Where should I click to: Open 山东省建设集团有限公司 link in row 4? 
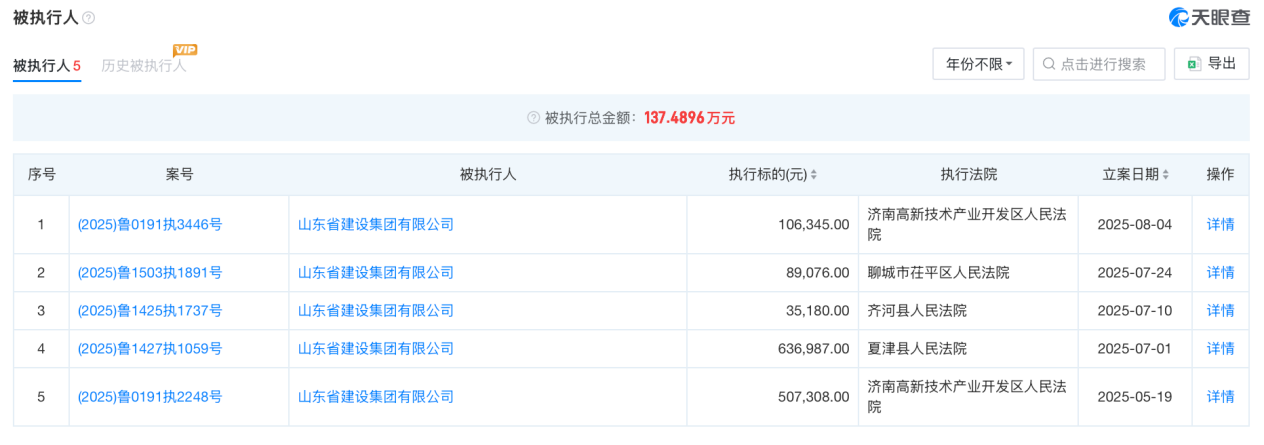click(376, 349)
